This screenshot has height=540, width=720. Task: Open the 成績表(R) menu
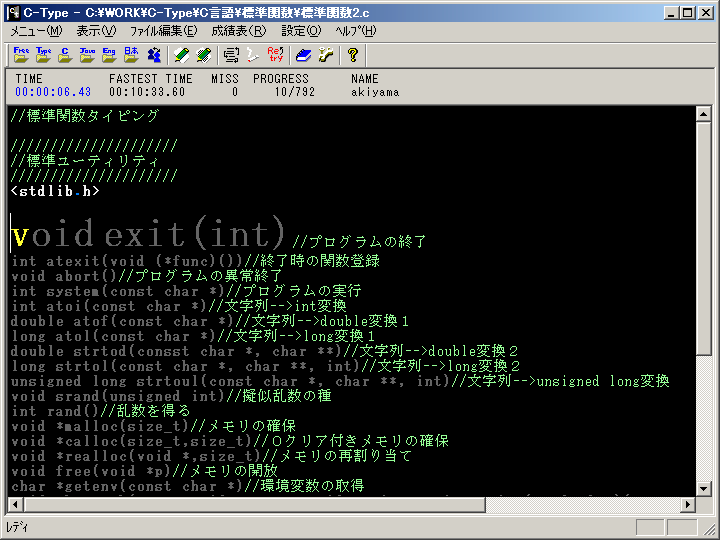pyautogui.click(x=239, y=31)
